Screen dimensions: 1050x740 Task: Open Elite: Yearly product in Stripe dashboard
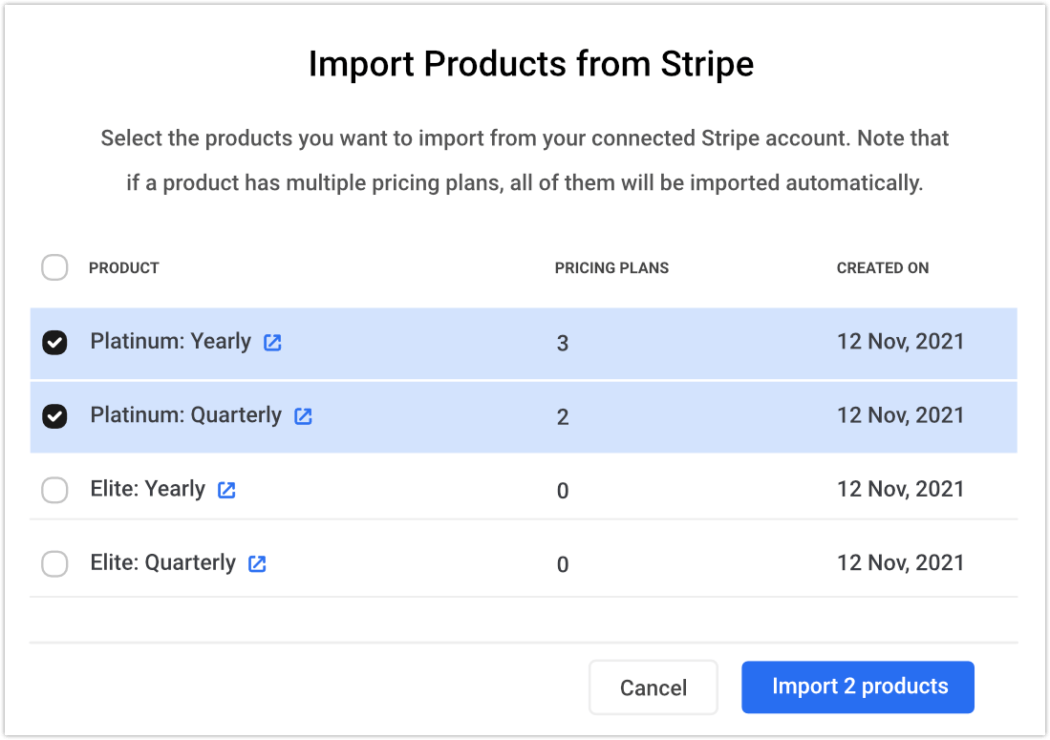point(226,489)
